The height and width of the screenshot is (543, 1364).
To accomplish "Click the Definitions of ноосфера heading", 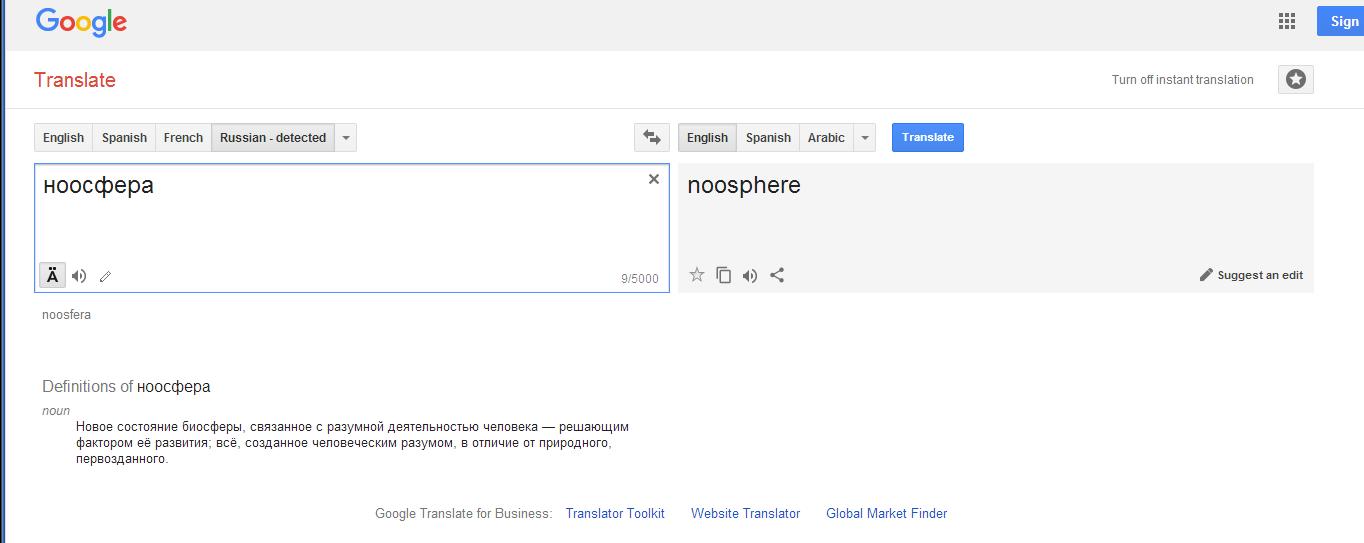I will click(x=126, y=387).
